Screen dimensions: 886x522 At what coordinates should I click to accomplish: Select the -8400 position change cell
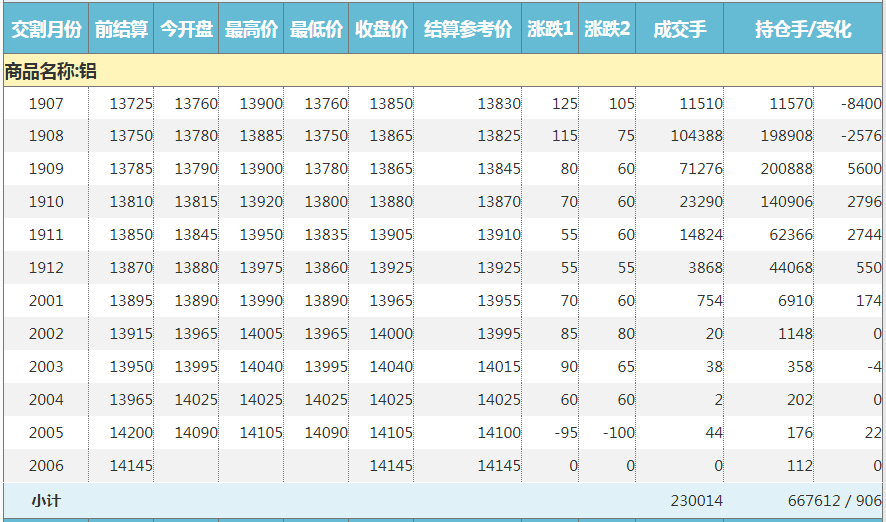pyautogui.click(x=861, y=103)
